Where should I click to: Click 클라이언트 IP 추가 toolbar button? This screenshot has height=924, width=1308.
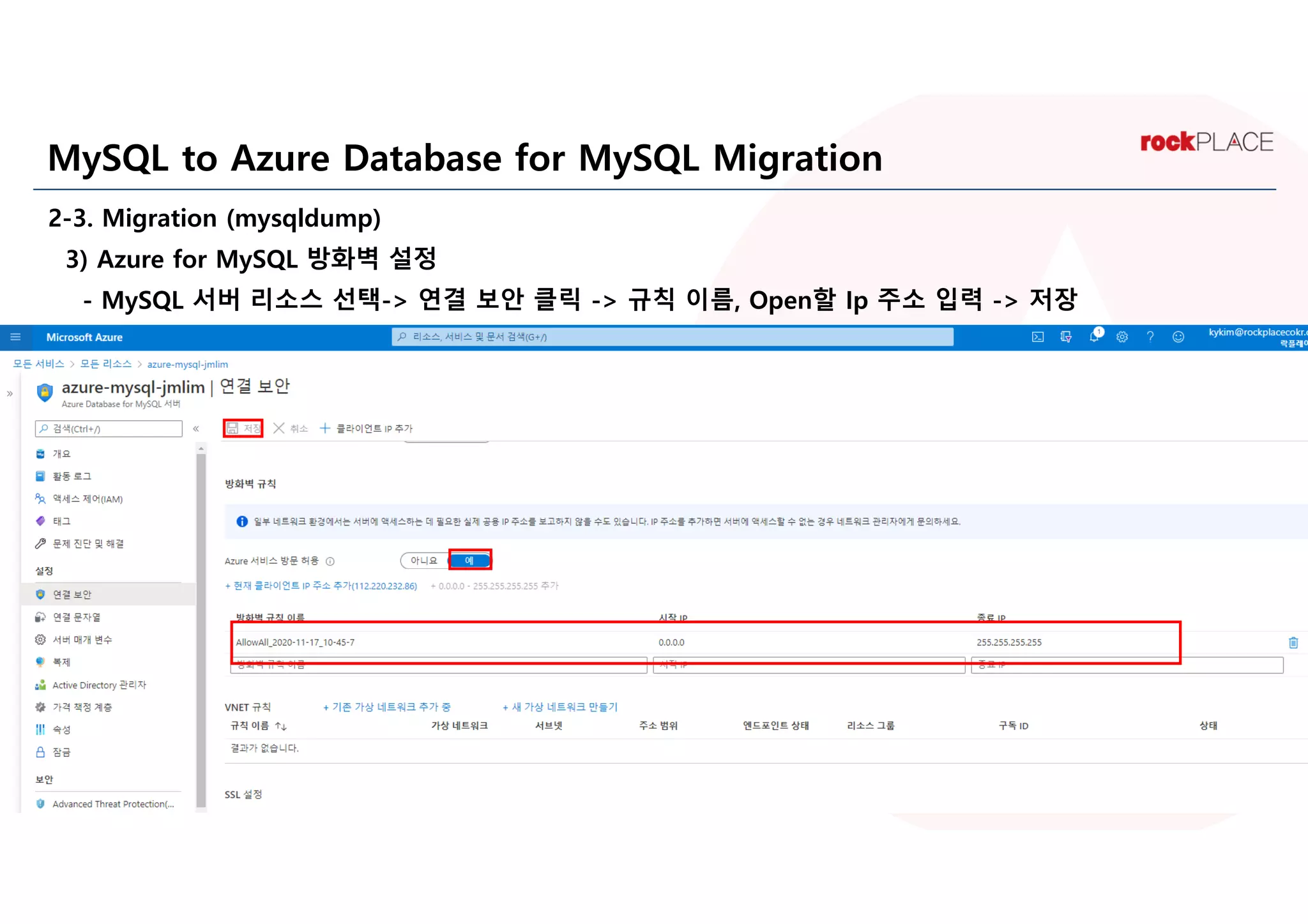click(366, 428)
